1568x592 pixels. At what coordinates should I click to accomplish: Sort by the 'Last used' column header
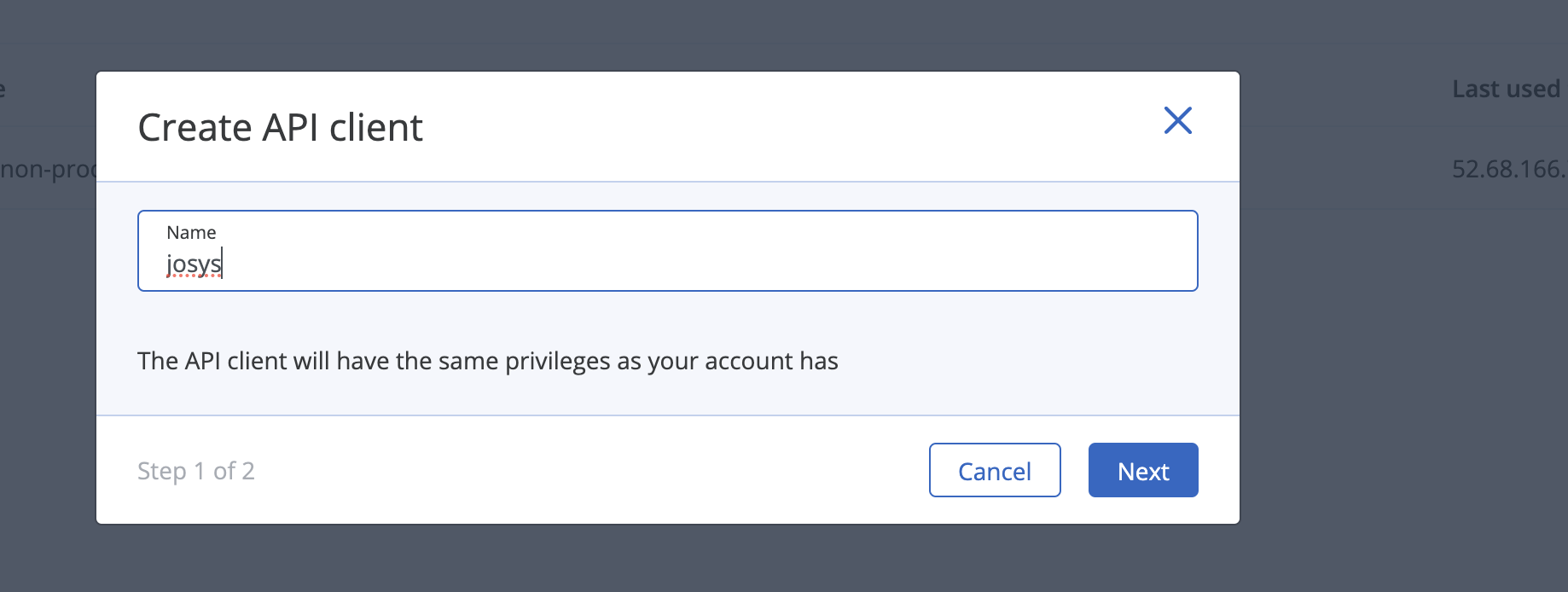point(1506,89)
